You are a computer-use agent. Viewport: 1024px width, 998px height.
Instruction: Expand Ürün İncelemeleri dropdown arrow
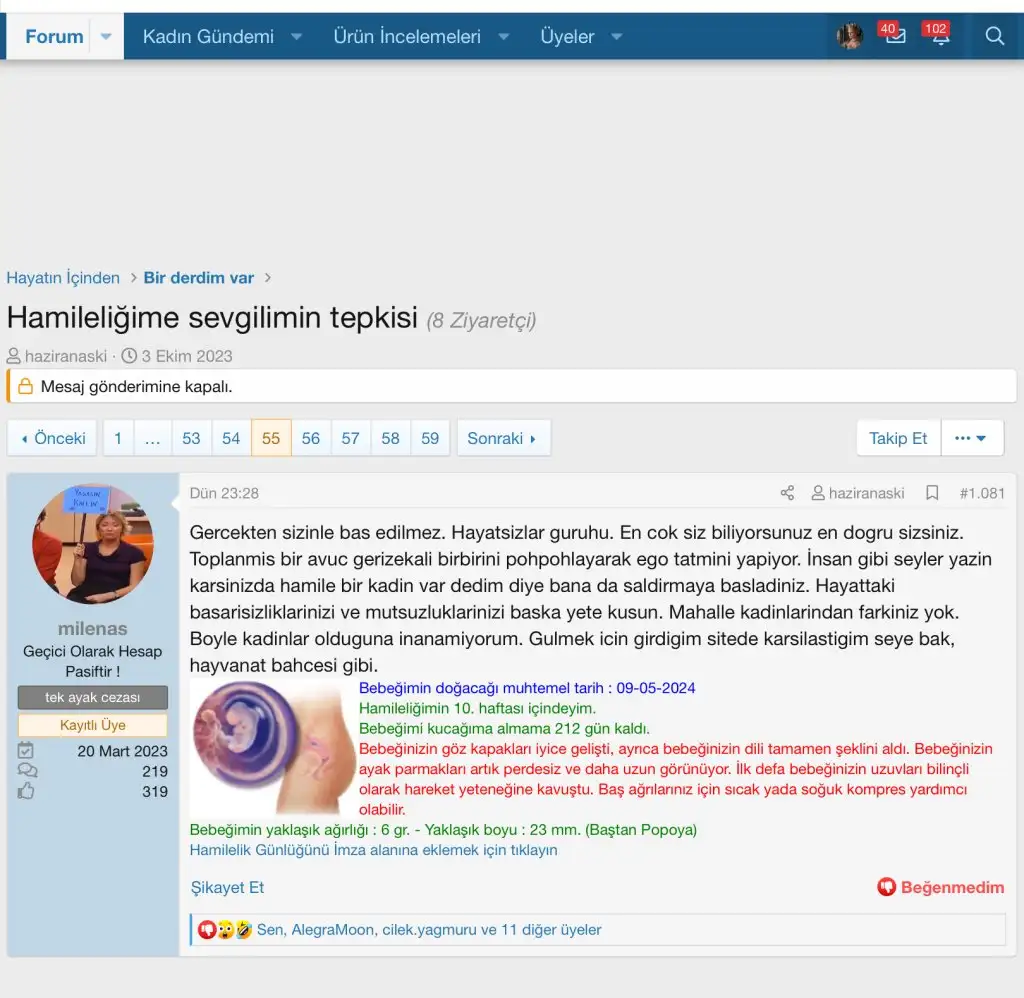(503, 37)
